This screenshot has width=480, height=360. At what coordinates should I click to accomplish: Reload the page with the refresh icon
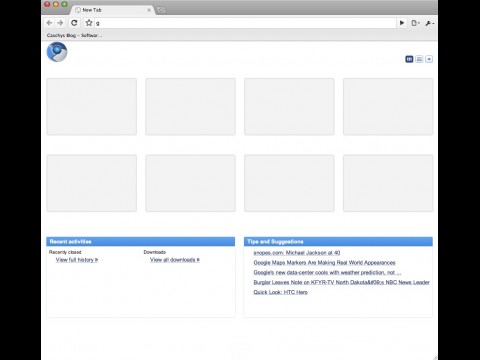click(74, 23)
